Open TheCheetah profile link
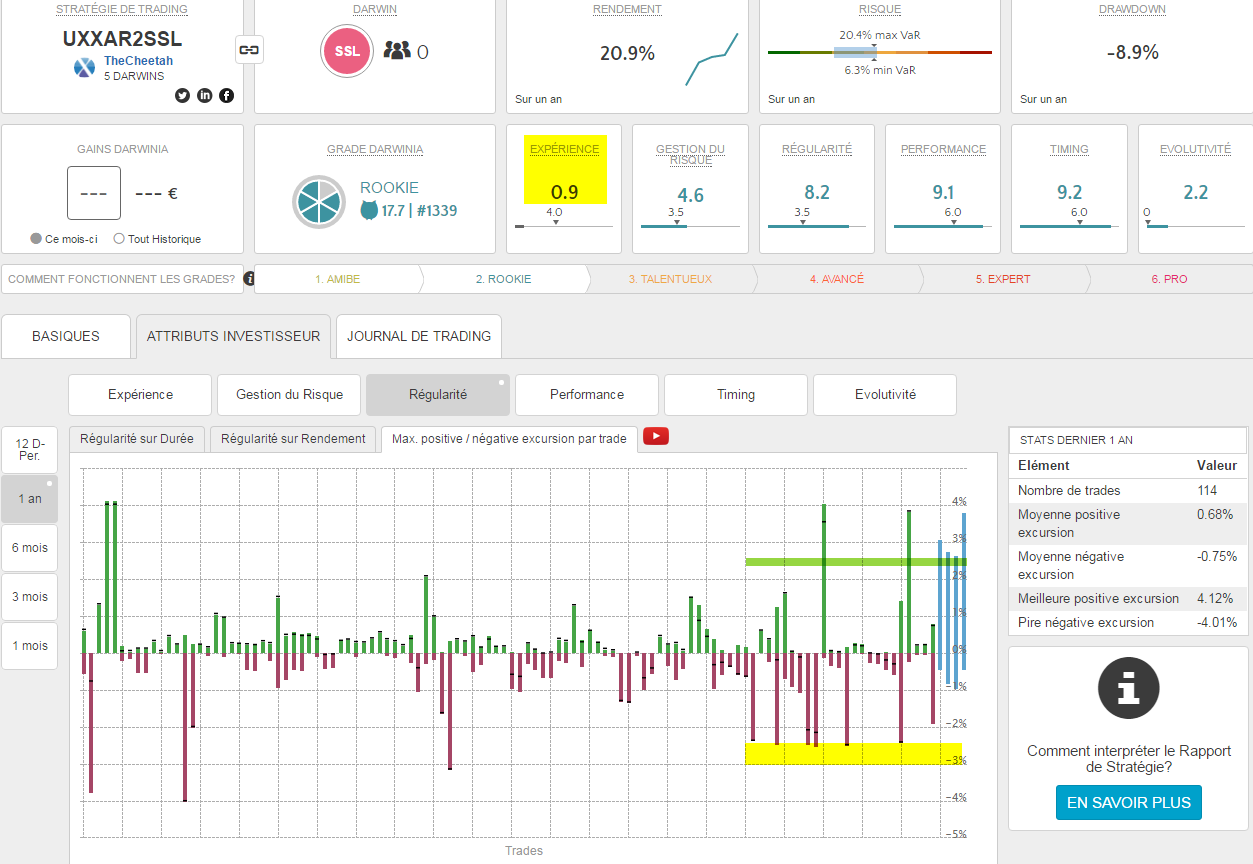 pyautogui.click(x=138, y=61)
